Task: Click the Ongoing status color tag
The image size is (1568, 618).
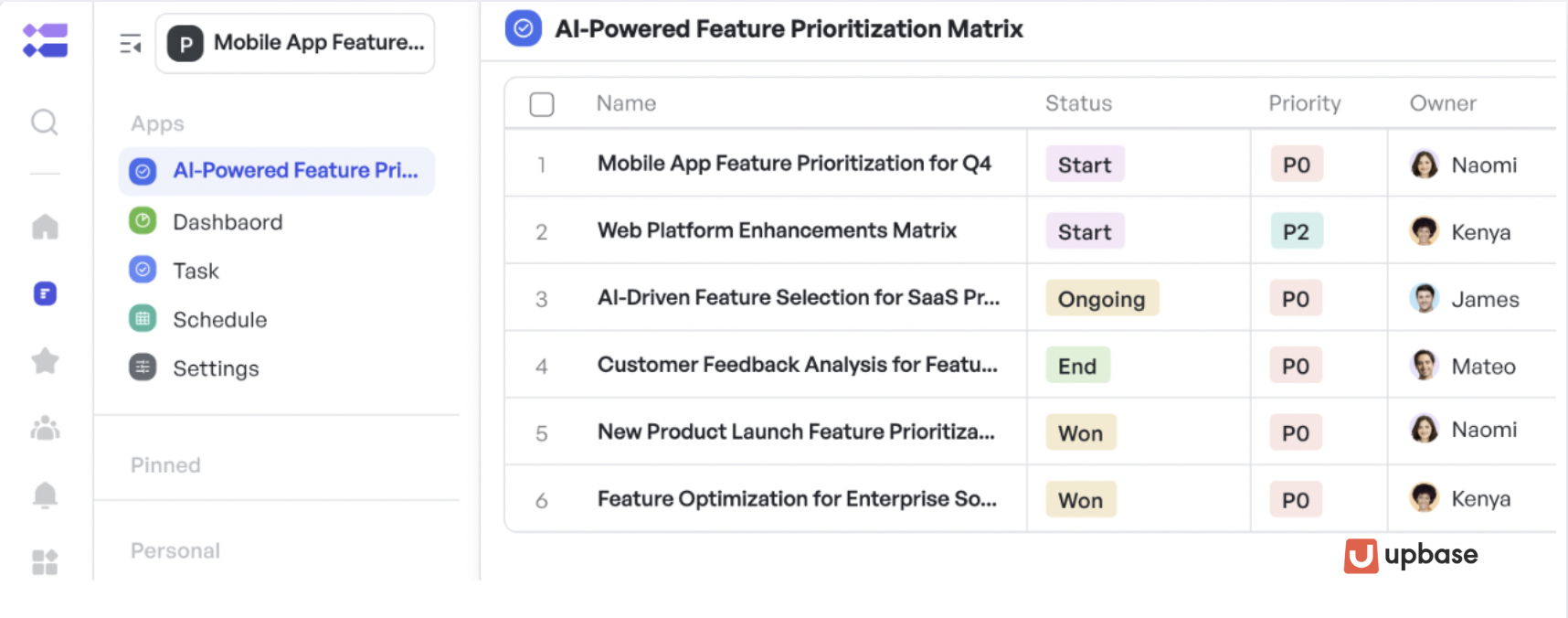Action: point(1101,299)
